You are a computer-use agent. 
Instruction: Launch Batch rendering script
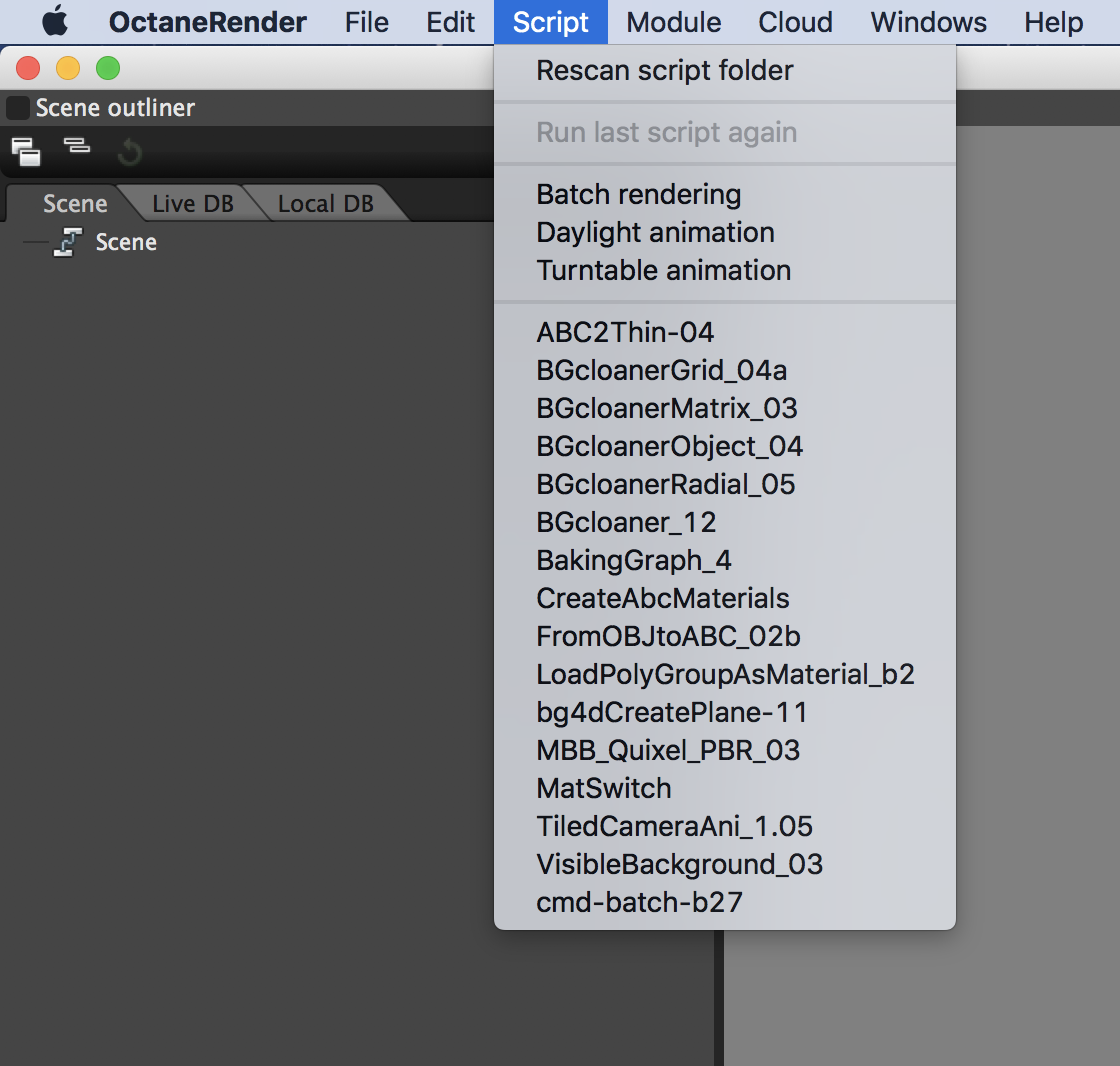tap(724, 194)
